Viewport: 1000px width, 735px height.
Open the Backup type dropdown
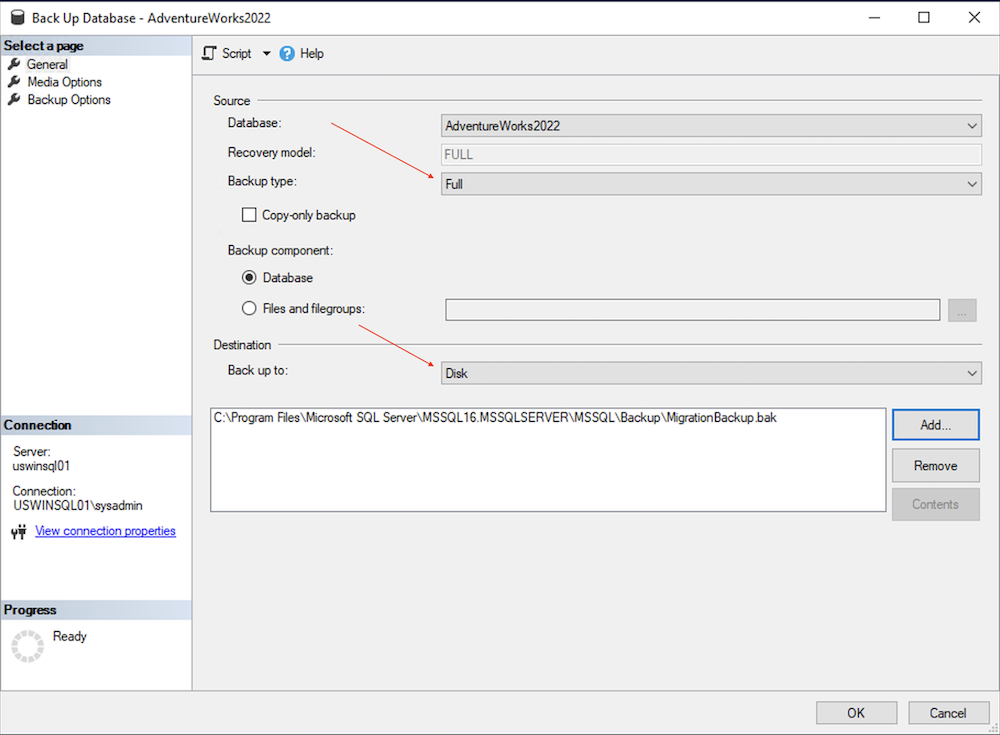[x=971, y=183]
